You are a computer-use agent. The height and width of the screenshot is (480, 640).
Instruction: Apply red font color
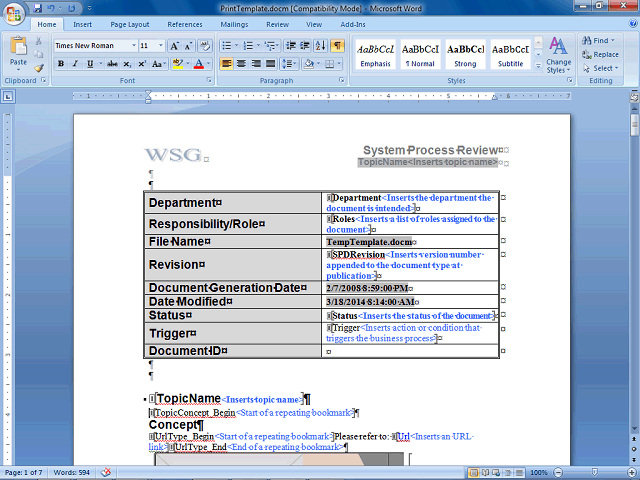pos(199,64)
